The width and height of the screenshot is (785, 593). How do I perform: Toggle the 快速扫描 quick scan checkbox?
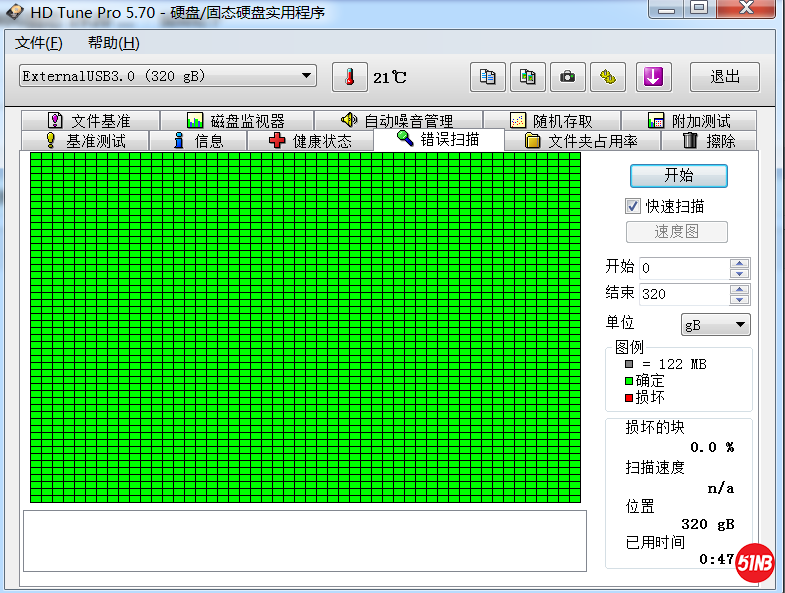[x=633, y=206]
